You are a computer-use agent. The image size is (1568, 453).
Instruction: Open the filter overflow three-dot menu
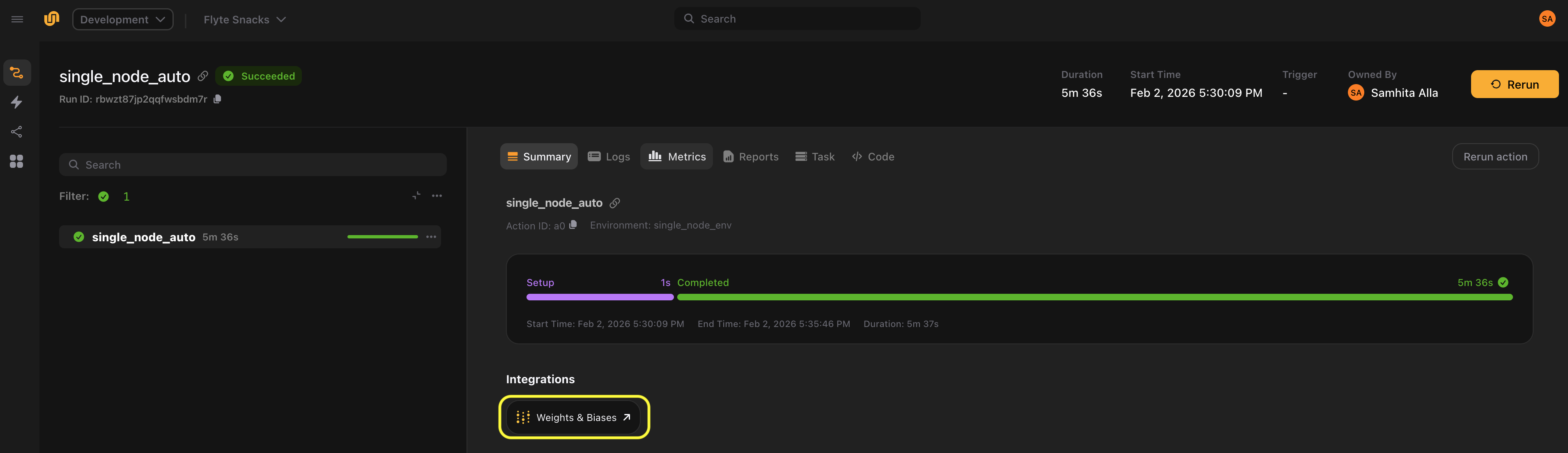437,195
